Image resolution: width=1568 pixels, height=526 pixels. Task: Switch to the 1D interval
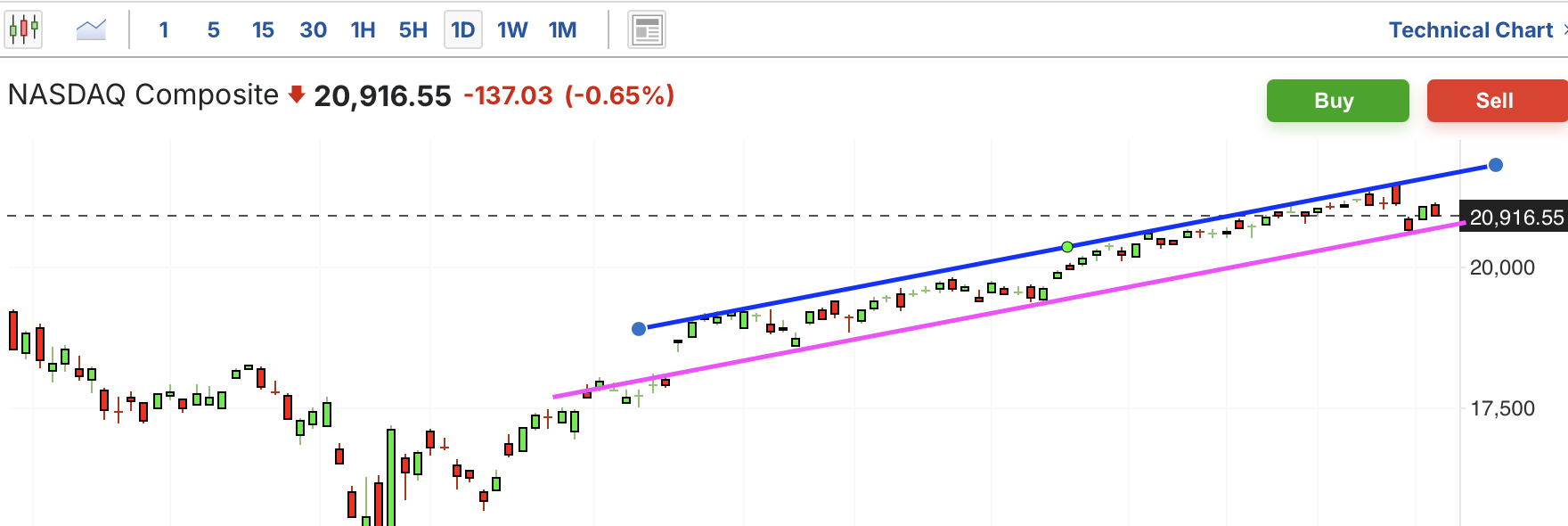[x=462, y=30]
